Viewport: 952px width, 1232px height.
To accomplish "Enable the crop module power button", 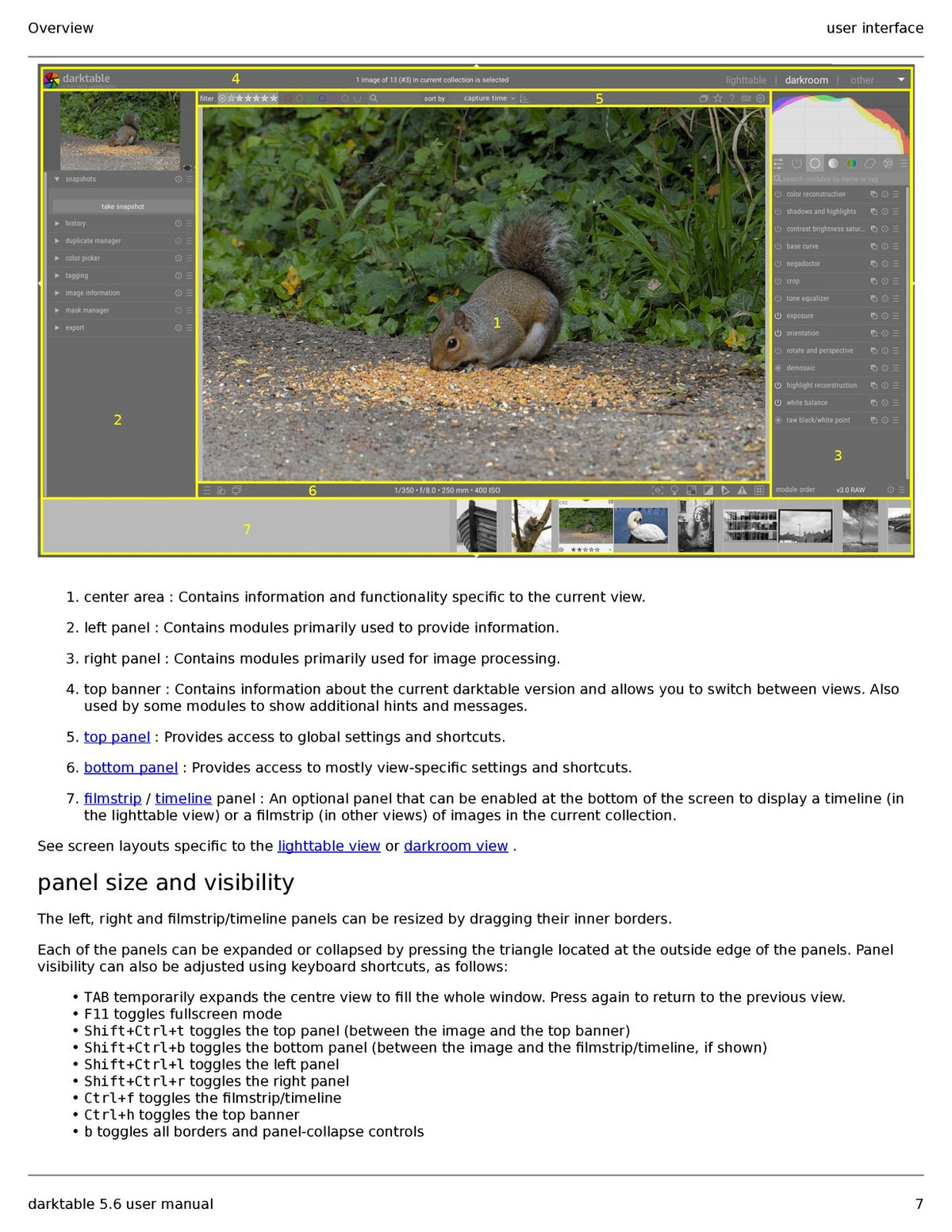I will click(778, 282).
